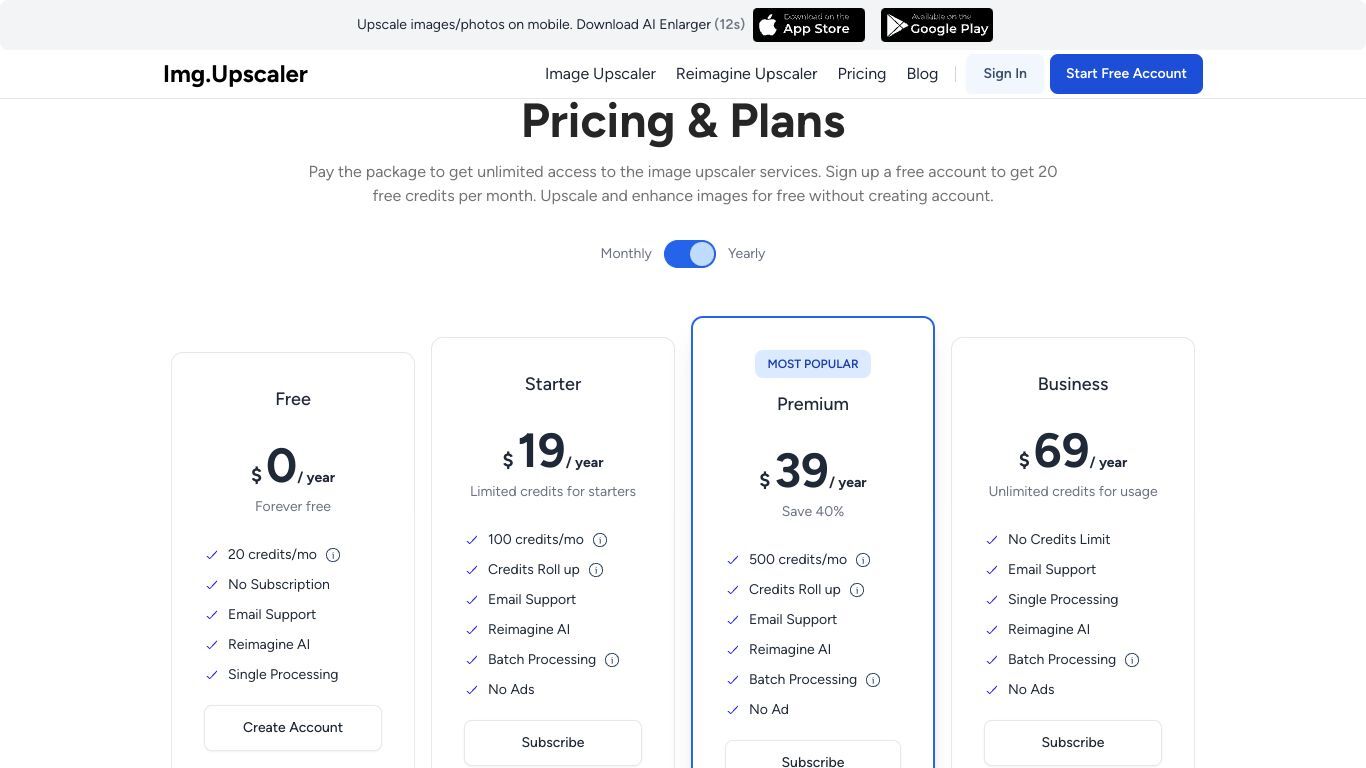
Task: Open the Google Play download badge
Action: click(937, 25)
